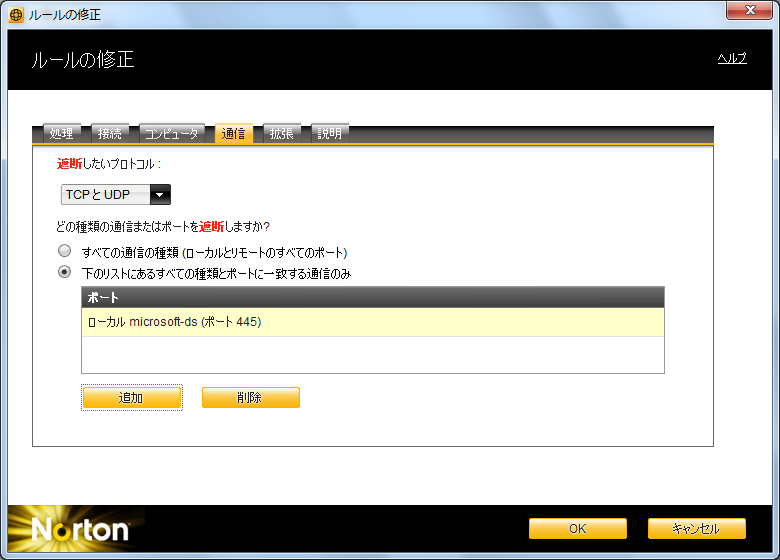Switch to the 接続 tab
The width and height of the screenshot is (780, 560).
click(109, 134)
